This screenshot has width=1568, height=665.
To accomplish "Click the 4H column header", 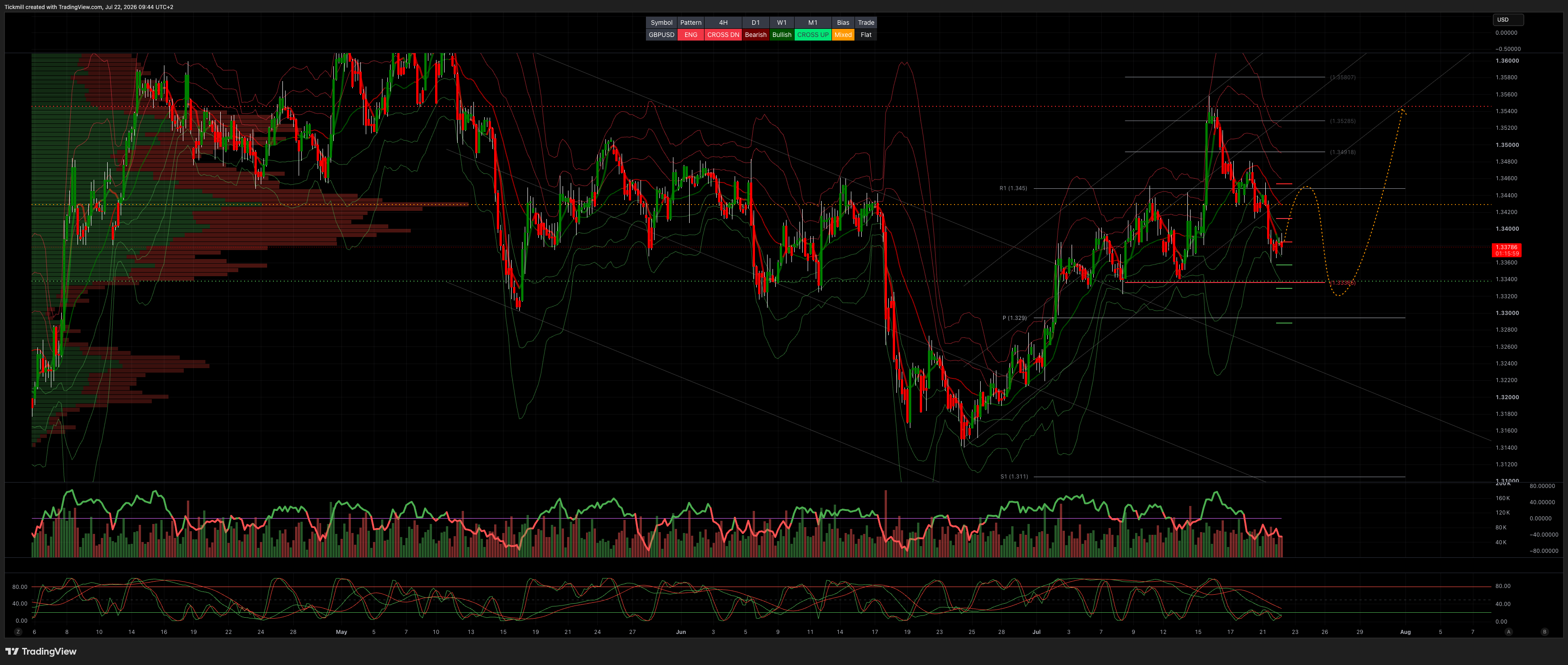I will click(x=723, y=23).
